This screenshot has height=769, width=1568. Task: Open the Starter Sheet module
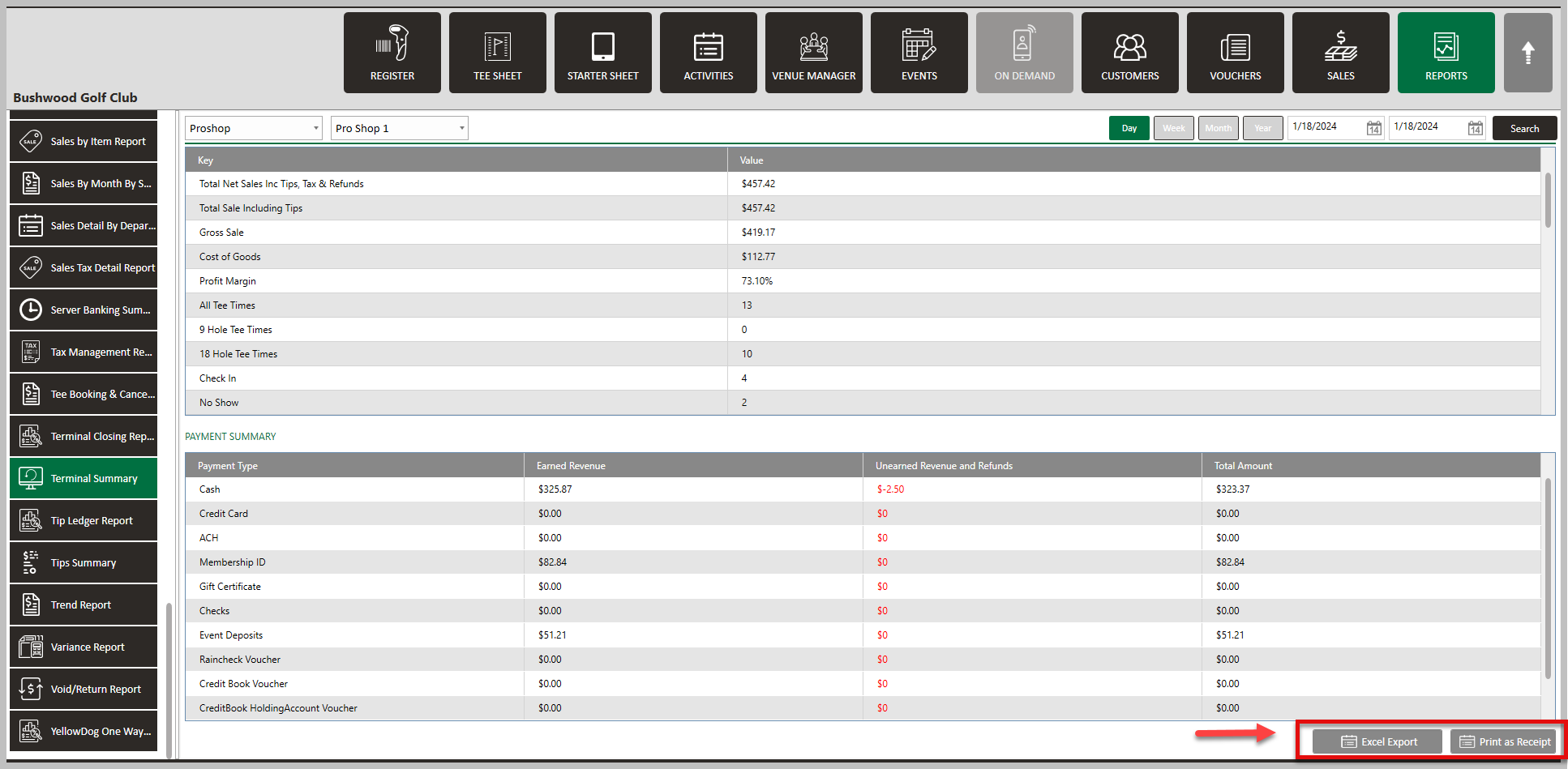click(603, 53)
